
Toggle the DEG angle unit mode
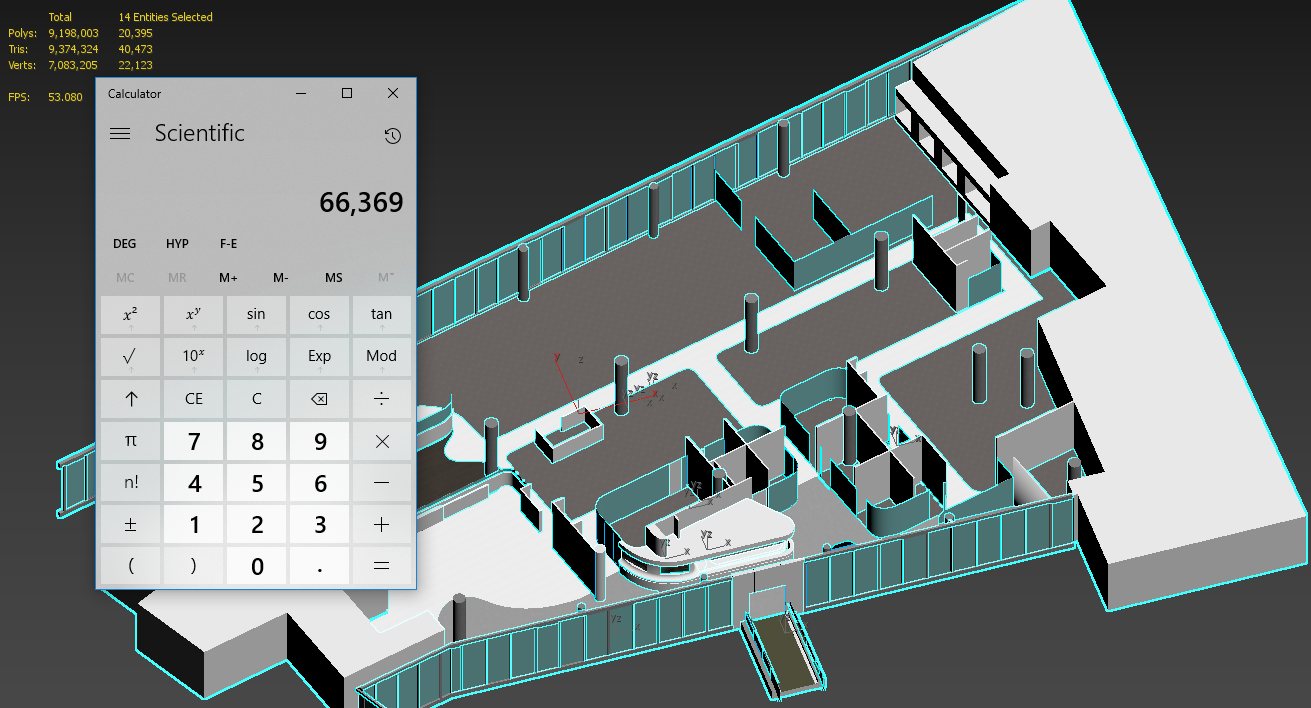[x=125, y=244]
